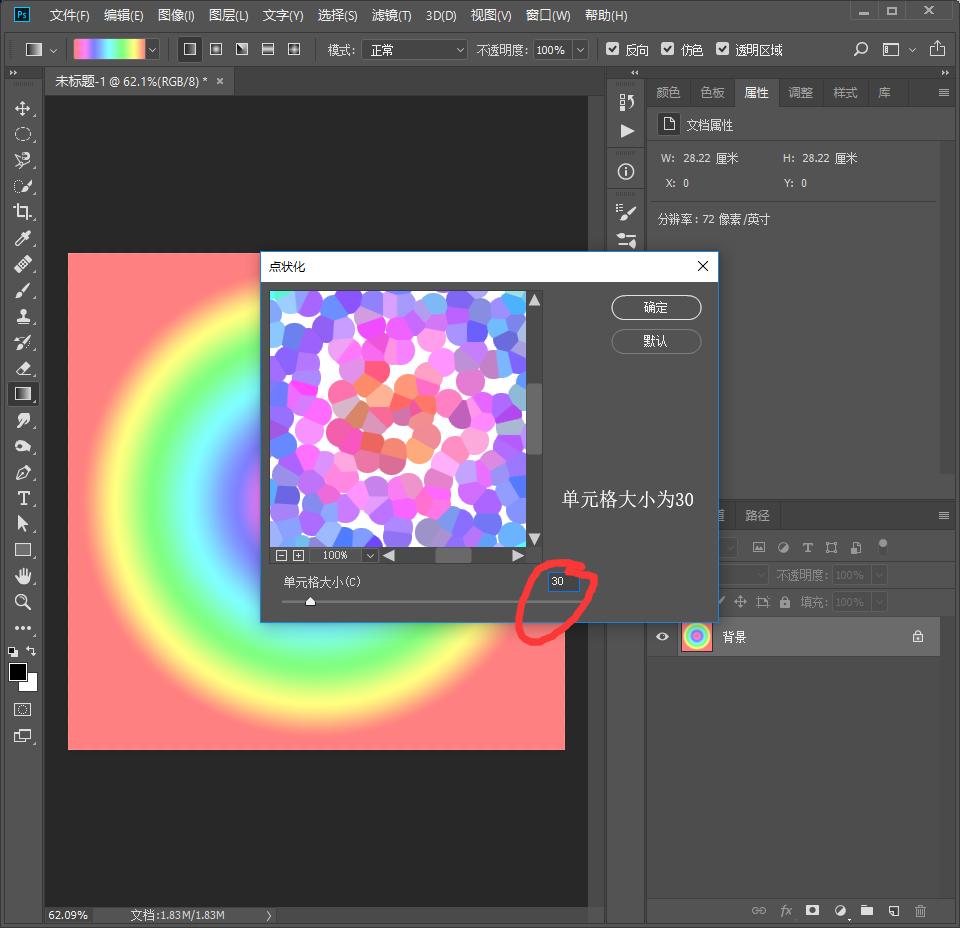Toggle the 仿色 (Dither) checkbox
This screenshot has width=960, height=928.
(668, 49)
